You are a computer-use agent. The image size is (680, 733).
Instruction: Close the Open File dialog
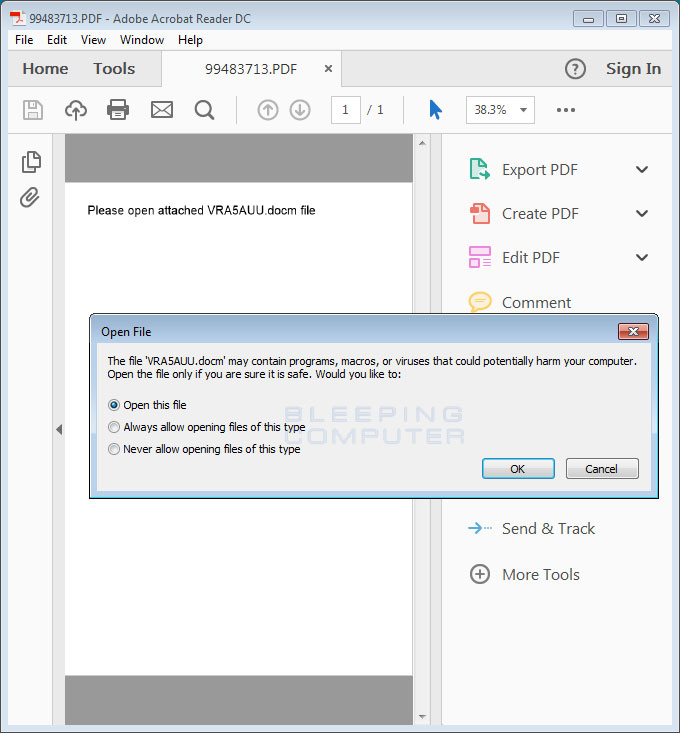633,331
